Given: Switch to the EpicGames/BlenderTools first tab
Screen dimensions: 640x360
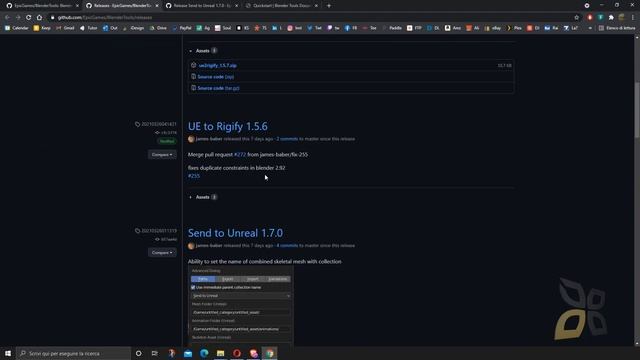Looking at the screenshot, I should point(42,6).
